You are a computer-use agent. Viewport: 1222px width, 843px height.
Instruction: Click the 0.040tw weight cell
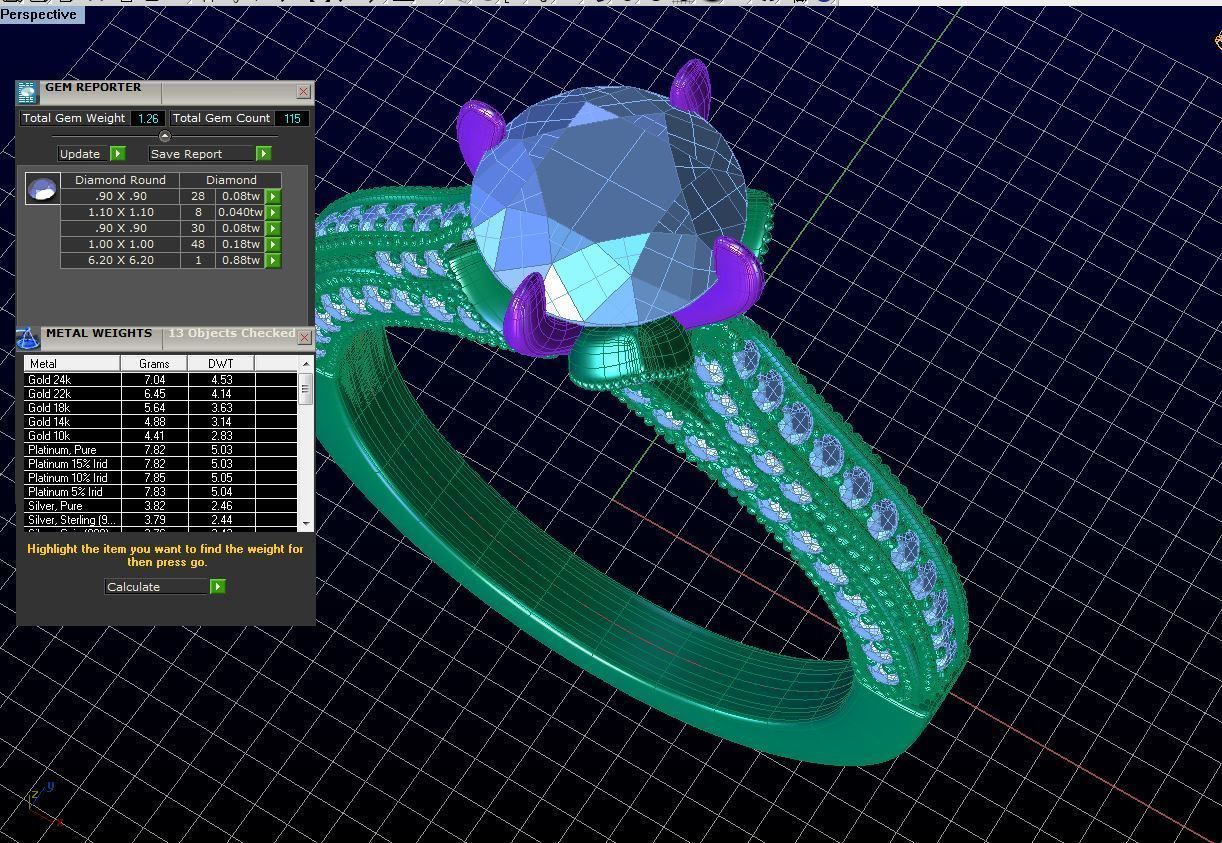click(240, 212)
